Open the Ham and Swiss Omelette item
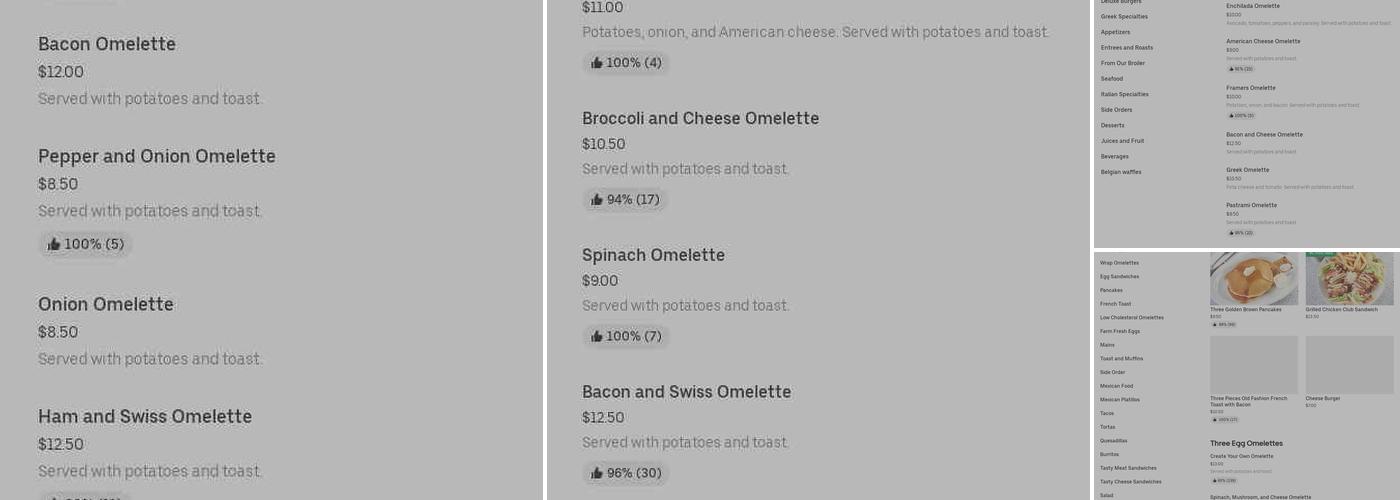The height and width of the screenshot is (500, 1400). coord(145,417)
